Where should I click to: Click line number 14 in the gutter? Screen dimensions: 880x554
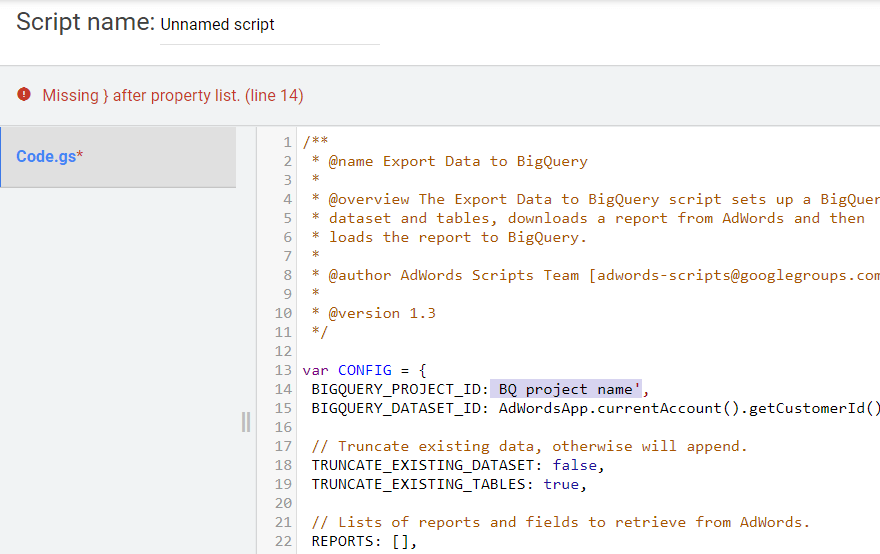pyautogui.click(x=283, y=389)
